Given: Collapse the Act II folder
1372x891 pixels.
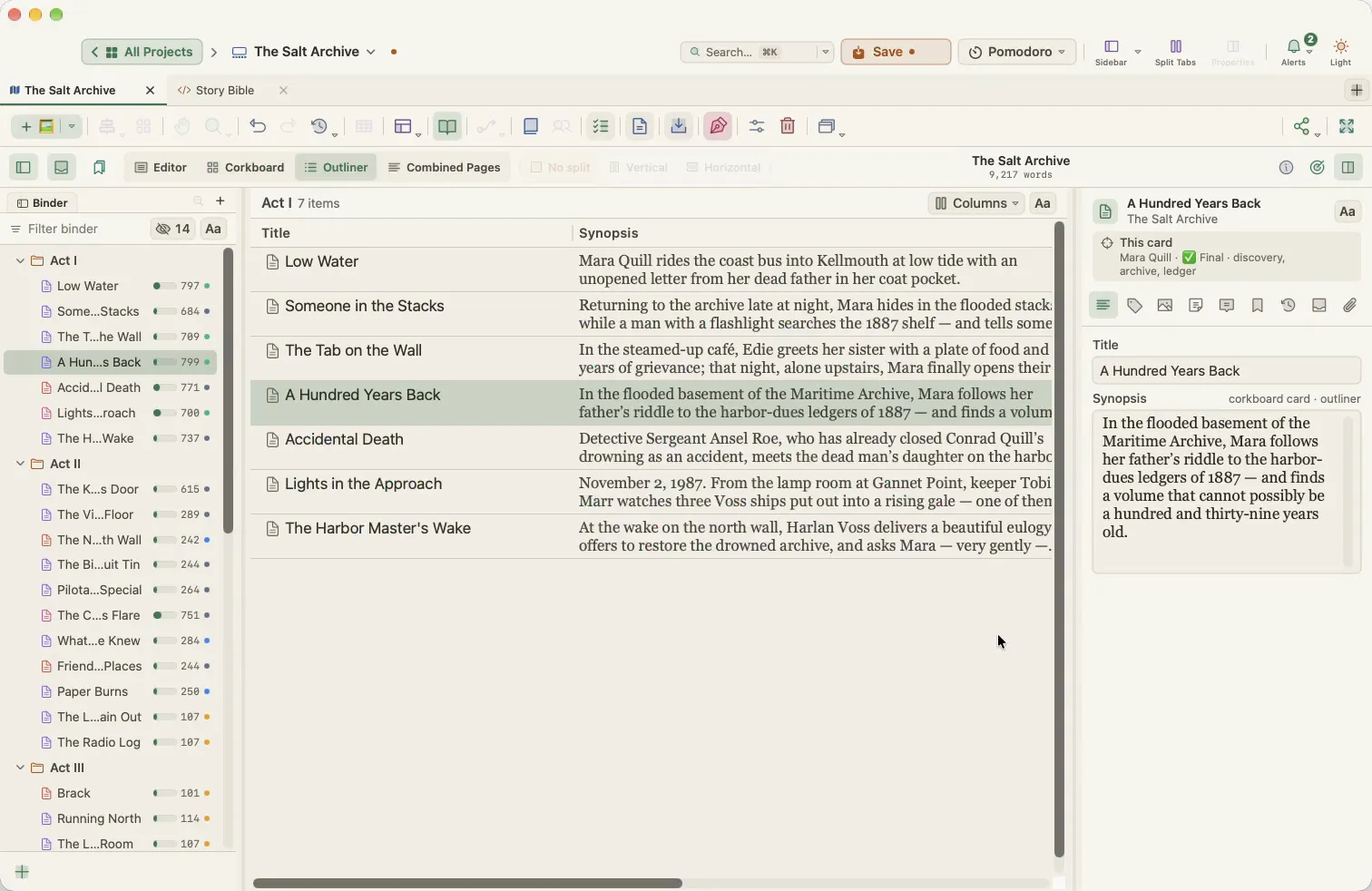Looking at the screenshot, I should (20, 465).
